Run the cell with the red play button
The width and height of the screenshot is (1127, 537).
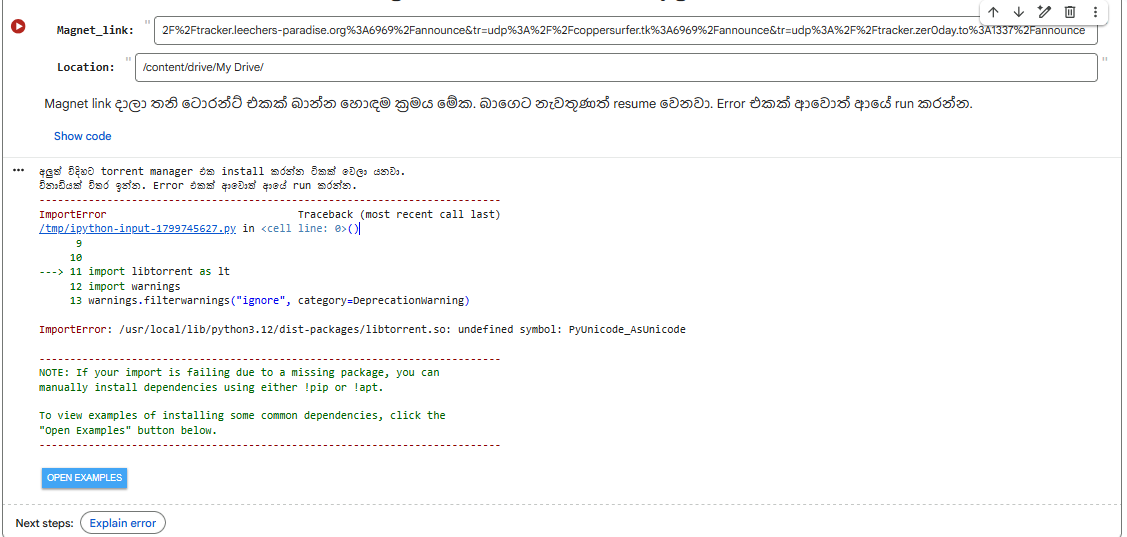18,26
